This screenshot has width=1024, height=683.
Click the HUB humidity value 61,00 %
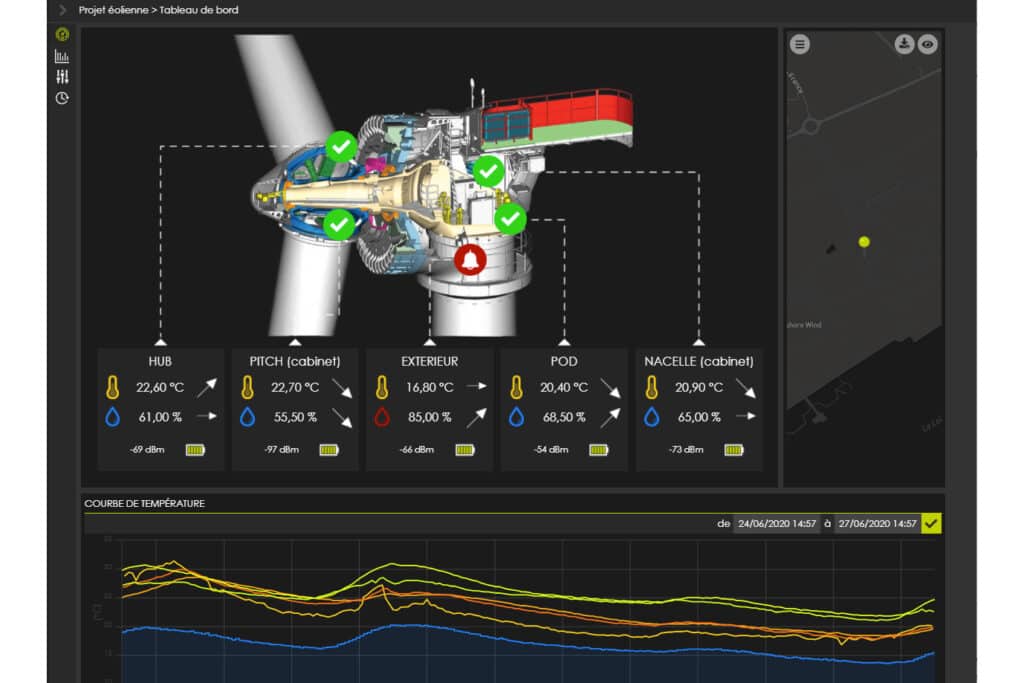(160, 417)
